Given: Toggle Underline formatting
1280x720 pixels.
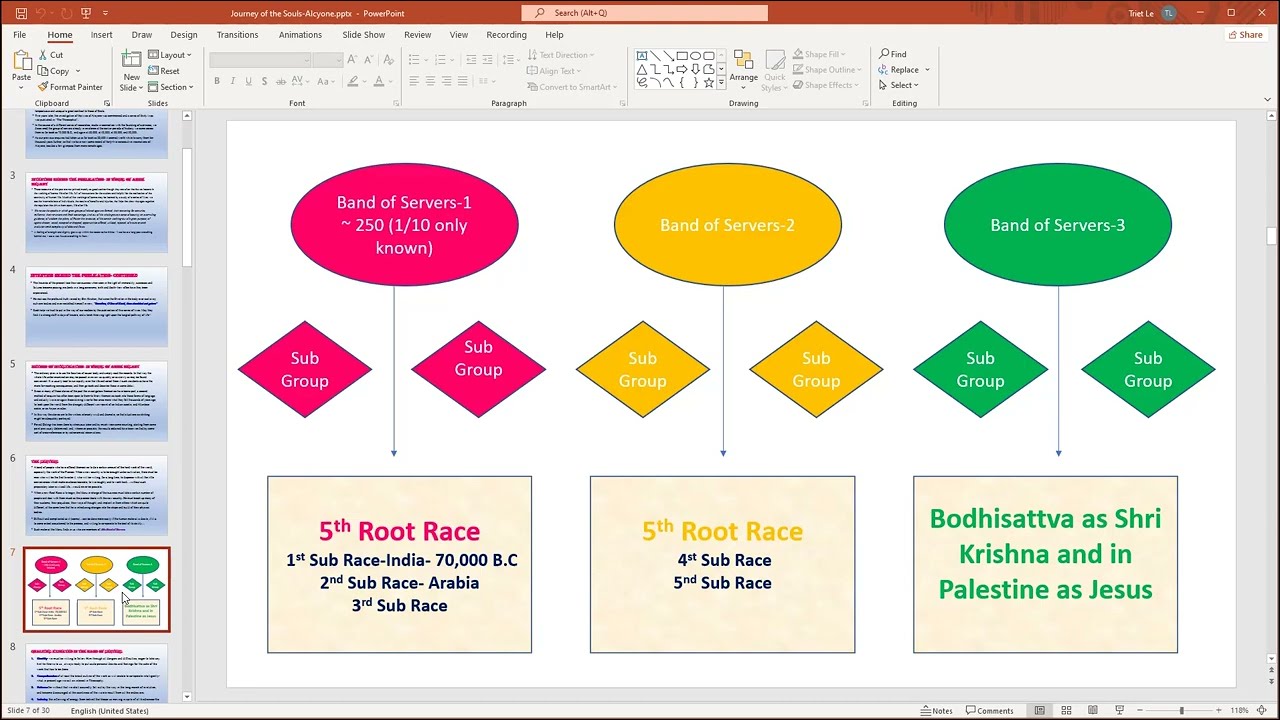Looking at the screenshot, I should click(x=249, y=81).
